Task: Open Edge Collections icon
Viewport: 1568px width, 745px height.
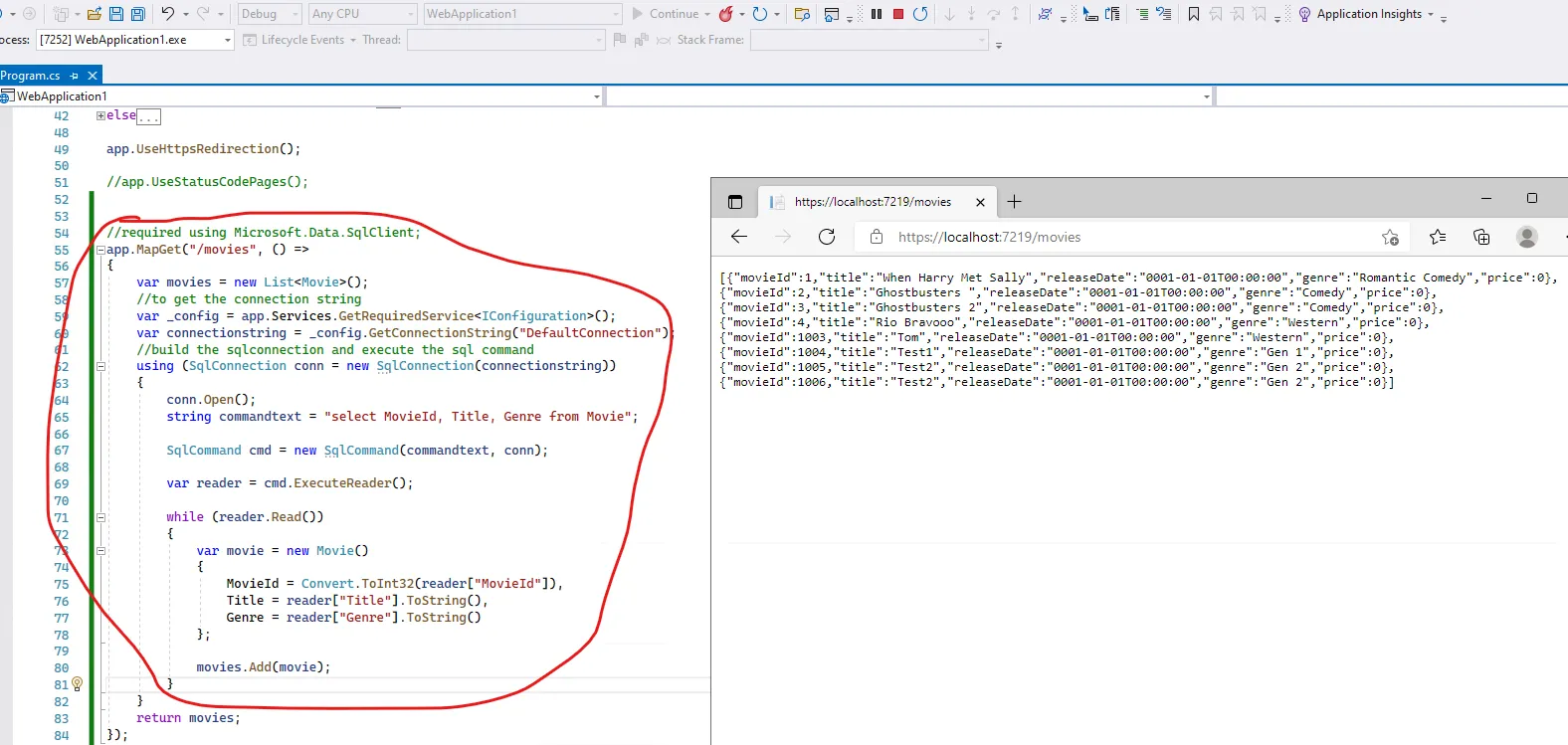Action: [1481, 237]
